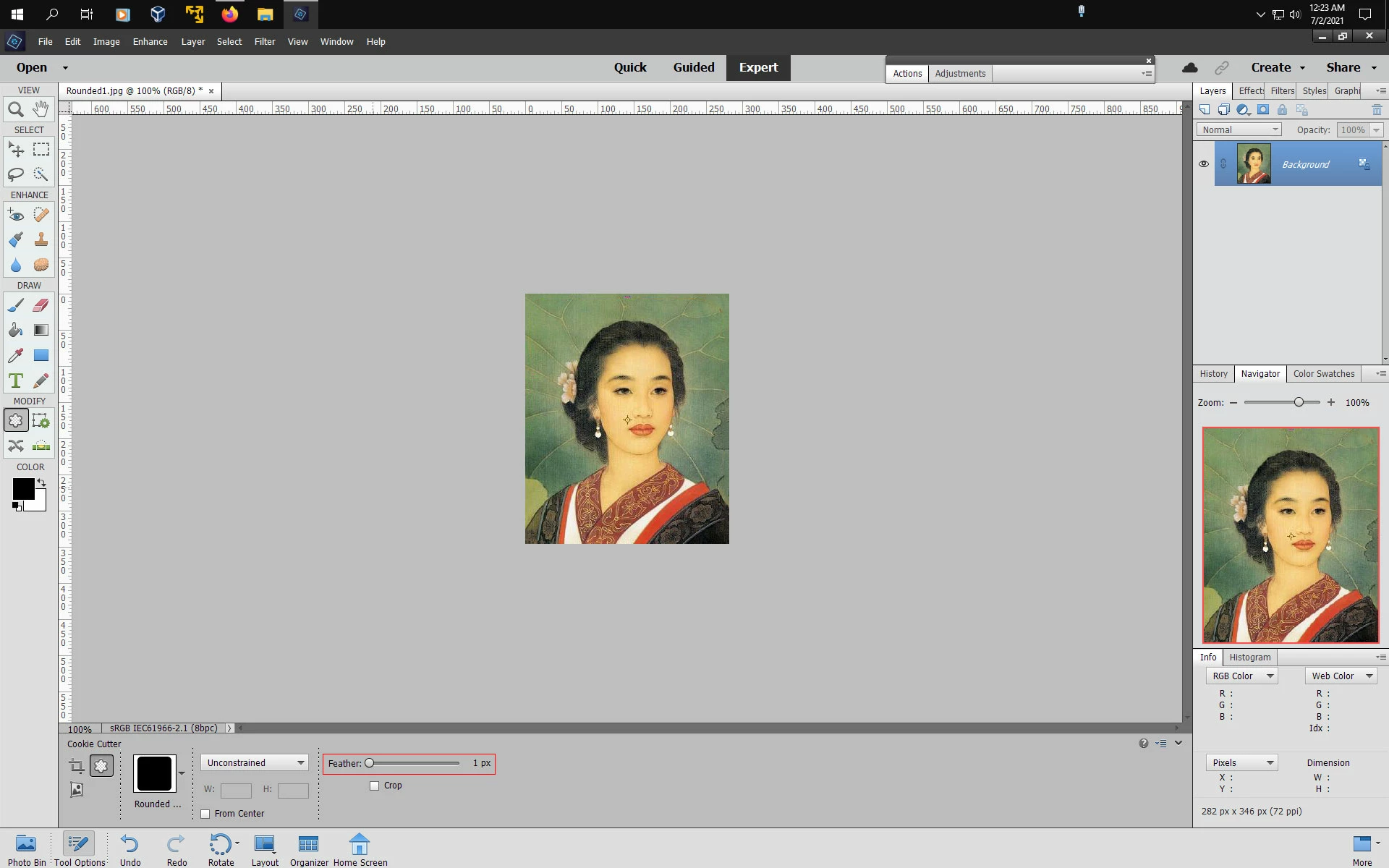Open the Filter menu
Image resolution: width=1389 pixels, height=868 pixels.
(264, 42)
